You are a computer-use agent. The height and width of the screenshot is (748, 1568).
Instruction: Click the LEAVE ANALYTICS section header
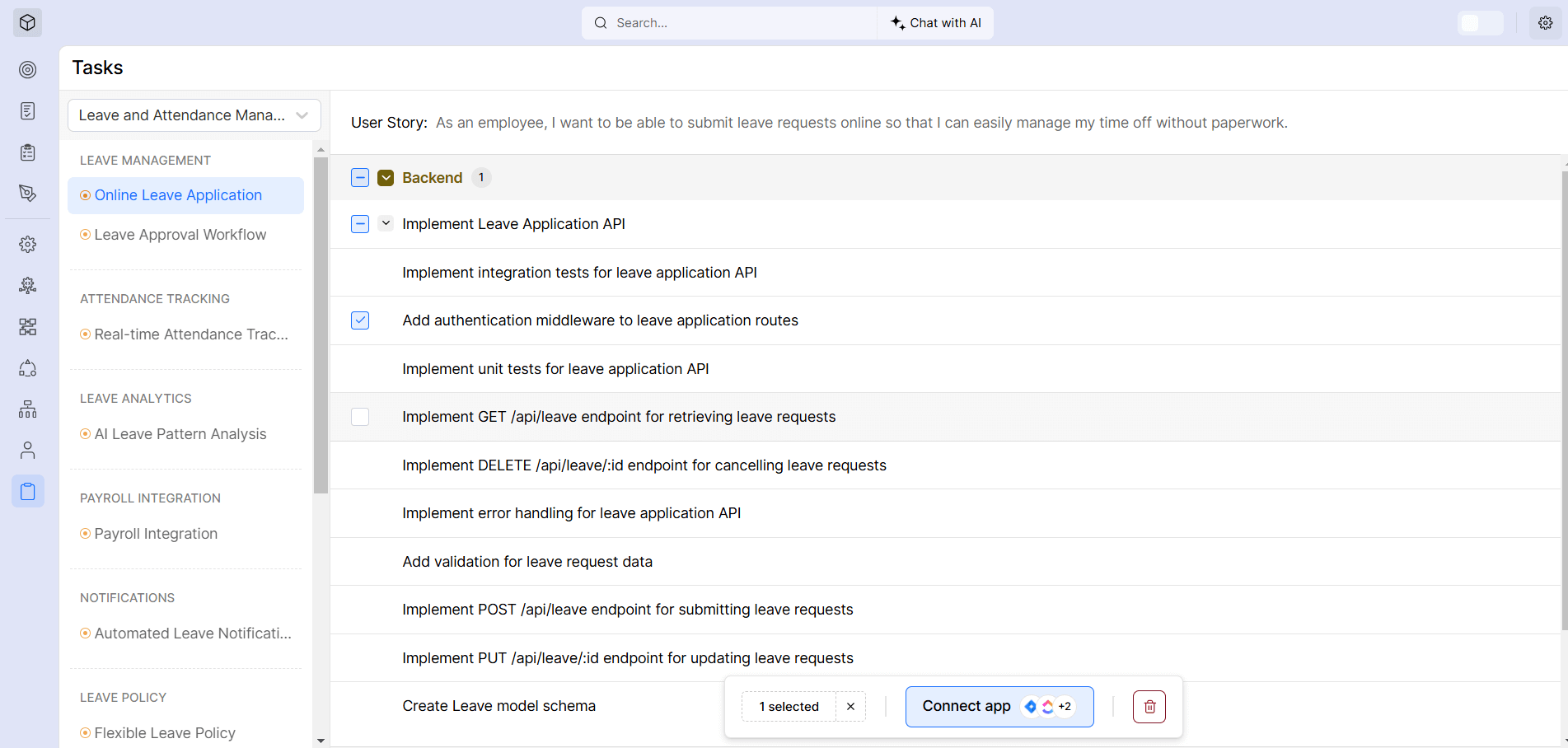pyautogui.click(x=136, y=399)
